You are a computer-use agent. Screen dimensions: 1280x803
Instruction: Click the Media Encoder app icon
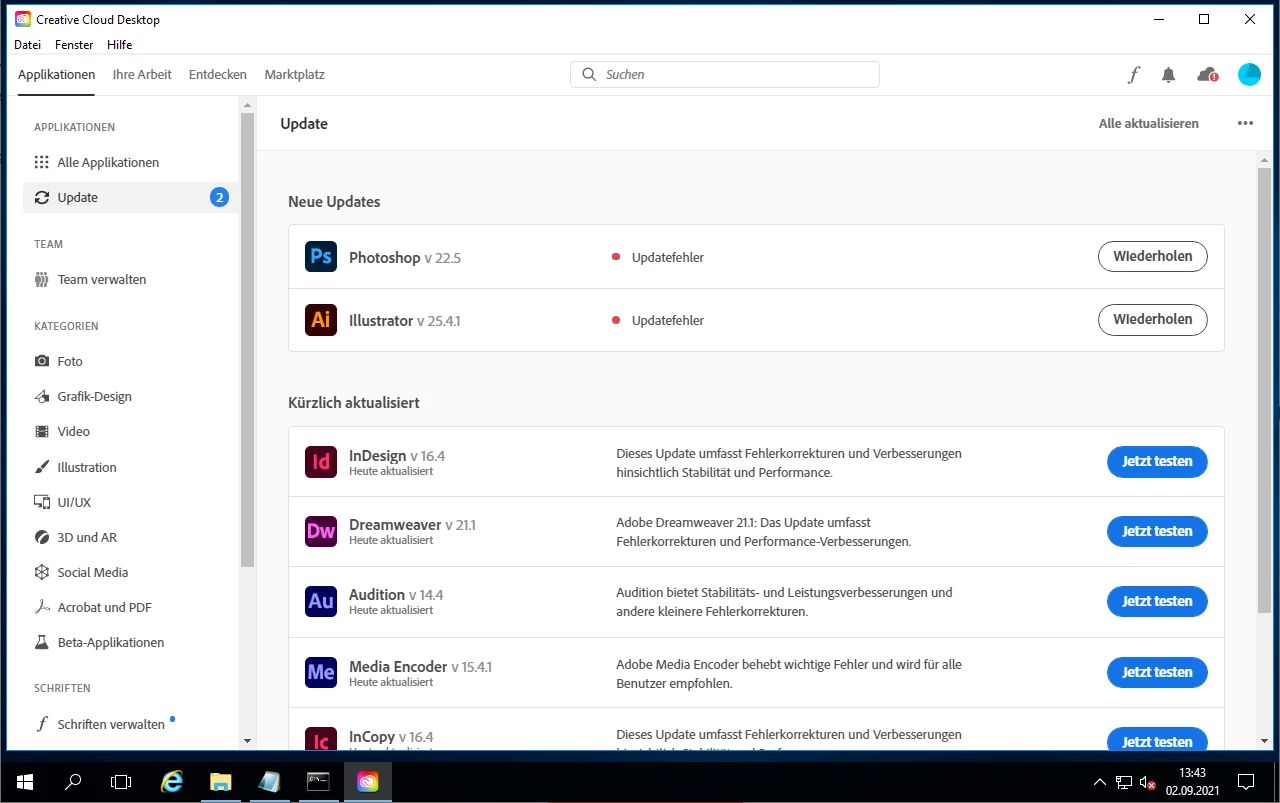[321, 672]
